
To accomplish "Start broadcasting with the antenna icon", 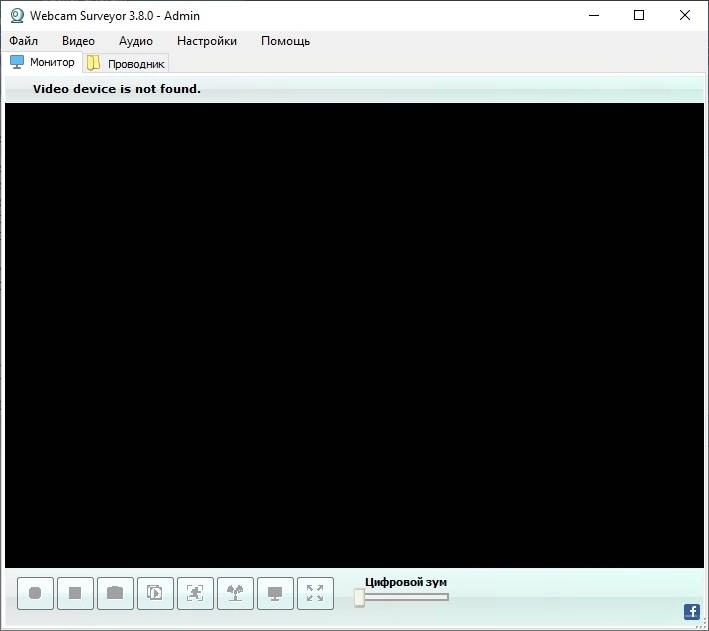I will (235, 593).
